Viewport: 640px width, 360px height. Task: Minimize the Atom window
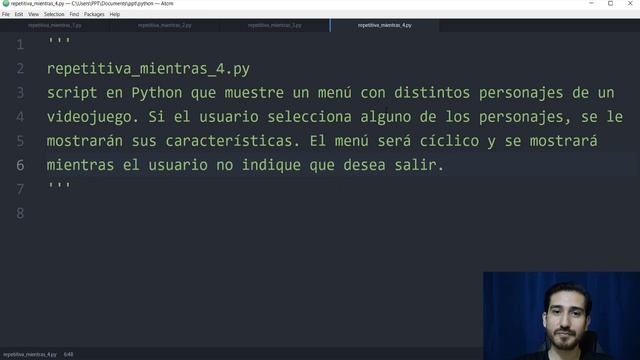click(591, 4)
